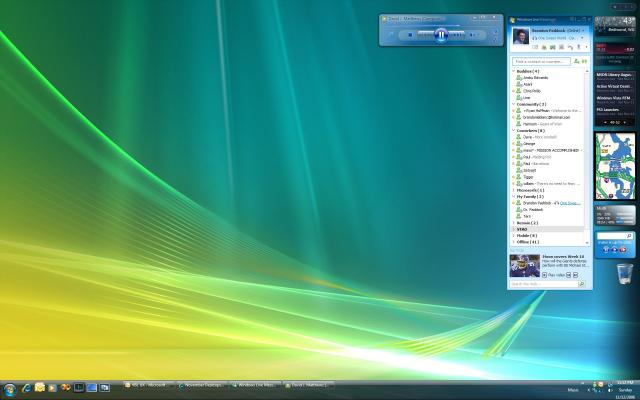Open the MSDN Library feed headline
Image resolution: width=640 pixels, height=400 pixels.
coord(615,76)
